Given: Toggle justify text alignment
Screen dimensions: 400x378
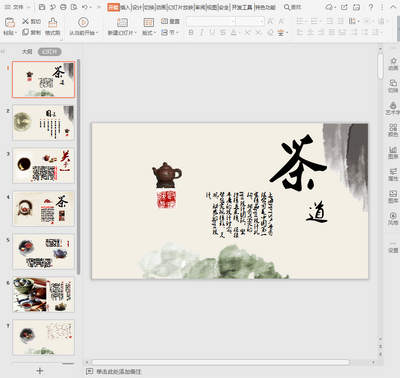Looking at the screenshot, I should (332, 32).
